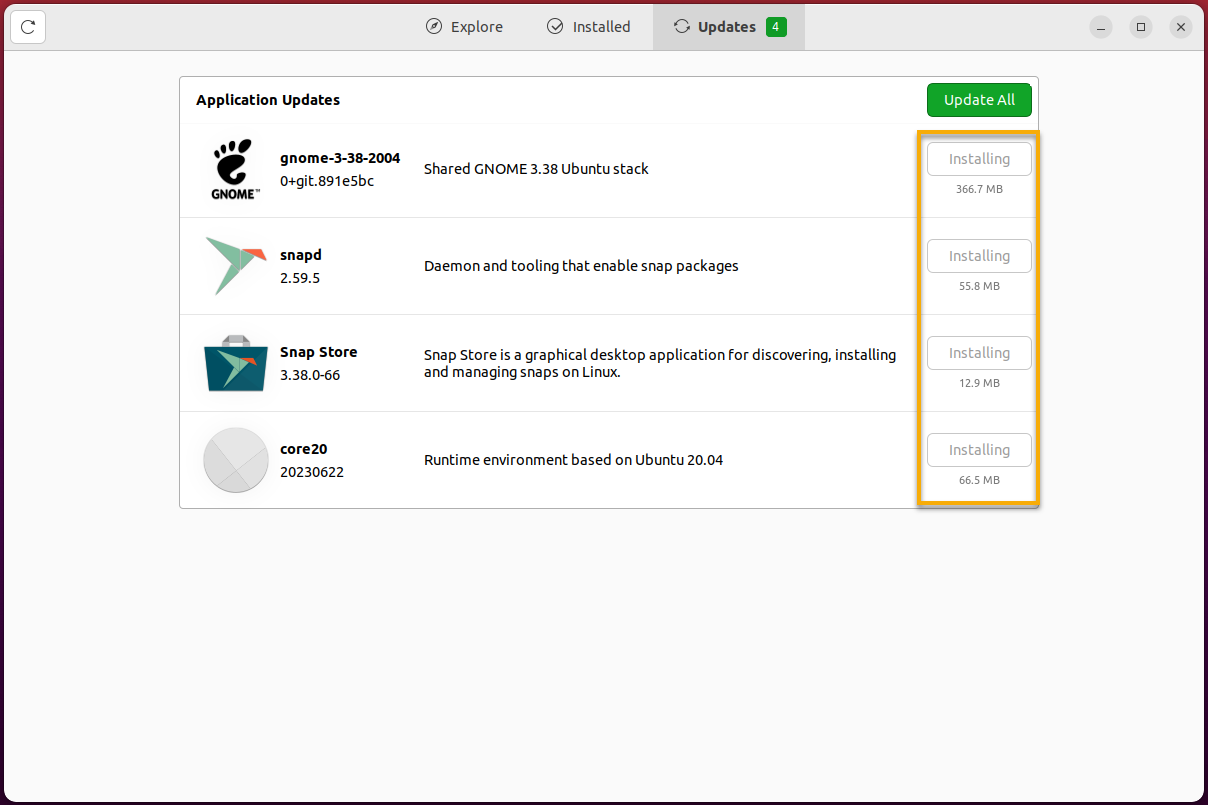Click the refresh icon in the header
1208x805 pixels.
(x=28, y=27)
